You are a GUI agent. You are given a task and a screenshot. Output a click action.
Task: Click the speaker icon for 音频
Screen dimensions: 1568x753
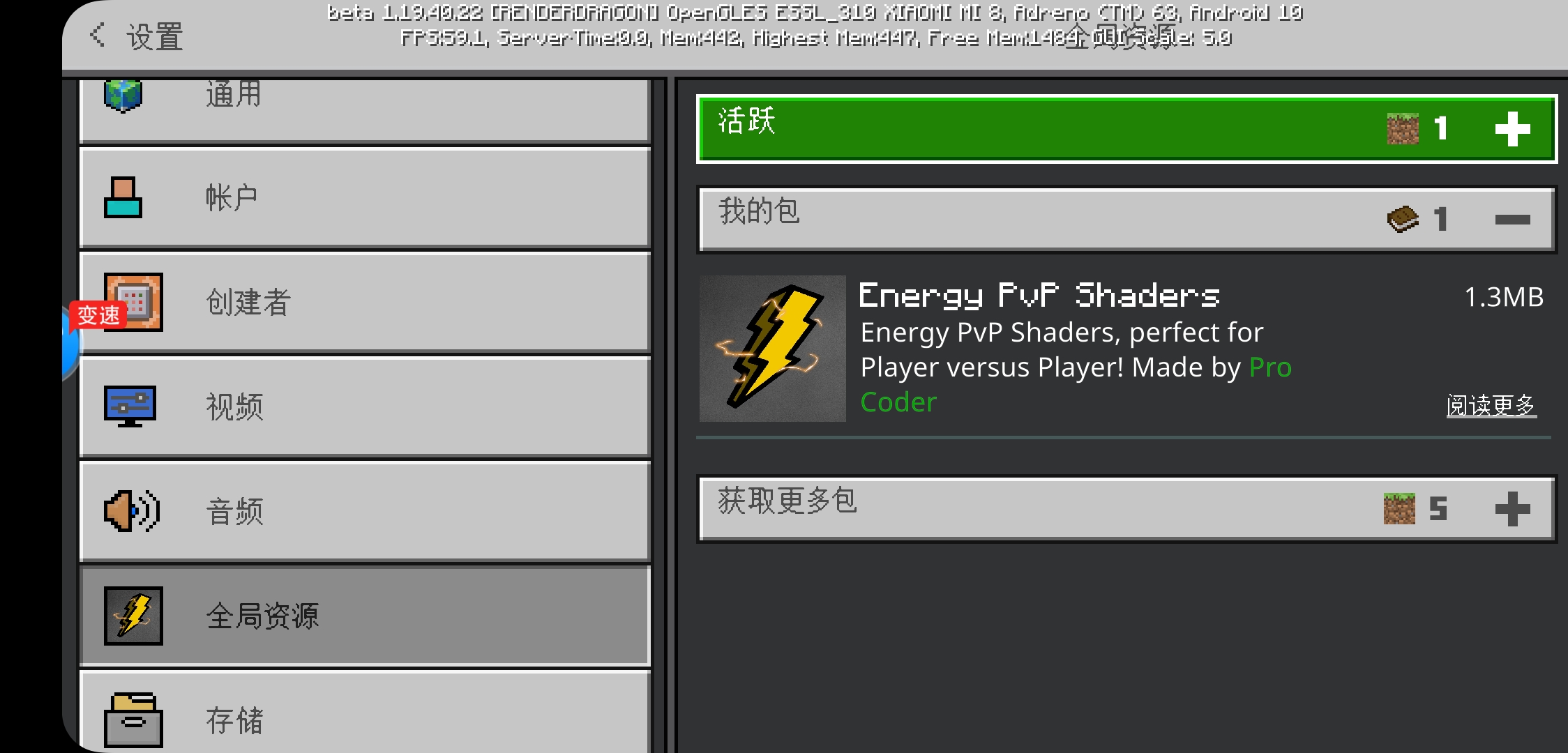tap(131, 511)
